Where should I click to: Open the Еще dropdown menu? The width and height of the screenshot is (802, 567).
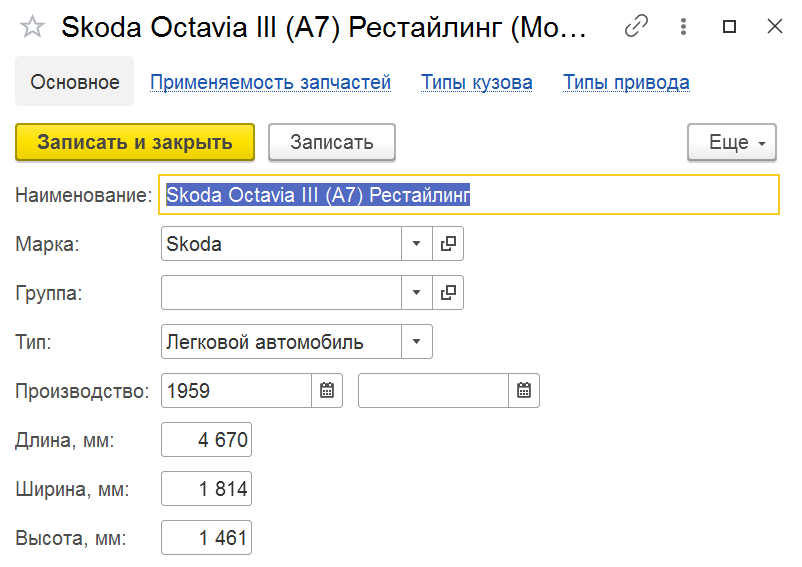[x=732, y=142]
